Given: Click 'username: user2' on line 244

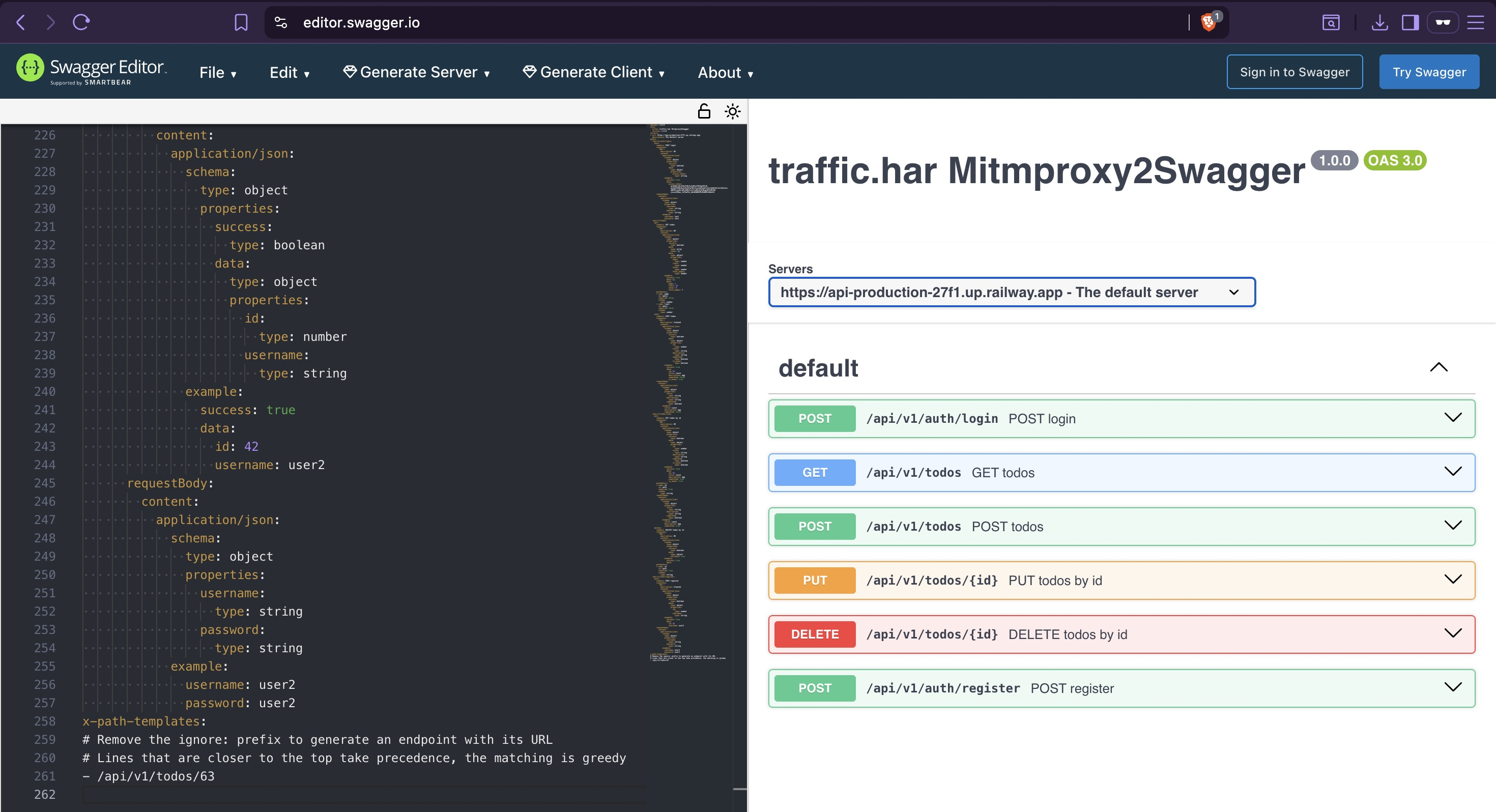Looking at the screenshot, I should point(270,465).
